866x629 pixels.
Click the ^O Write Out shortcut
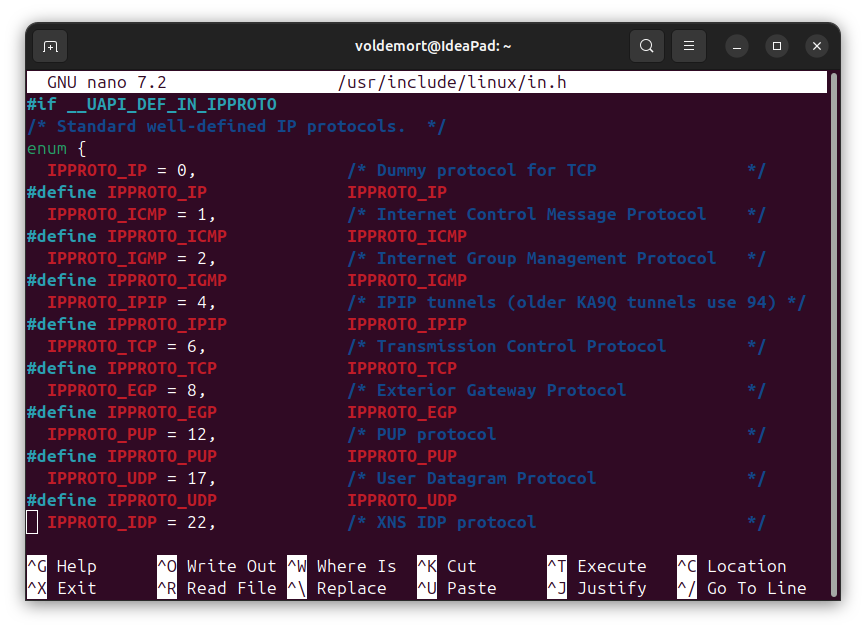tap(216, 566)
